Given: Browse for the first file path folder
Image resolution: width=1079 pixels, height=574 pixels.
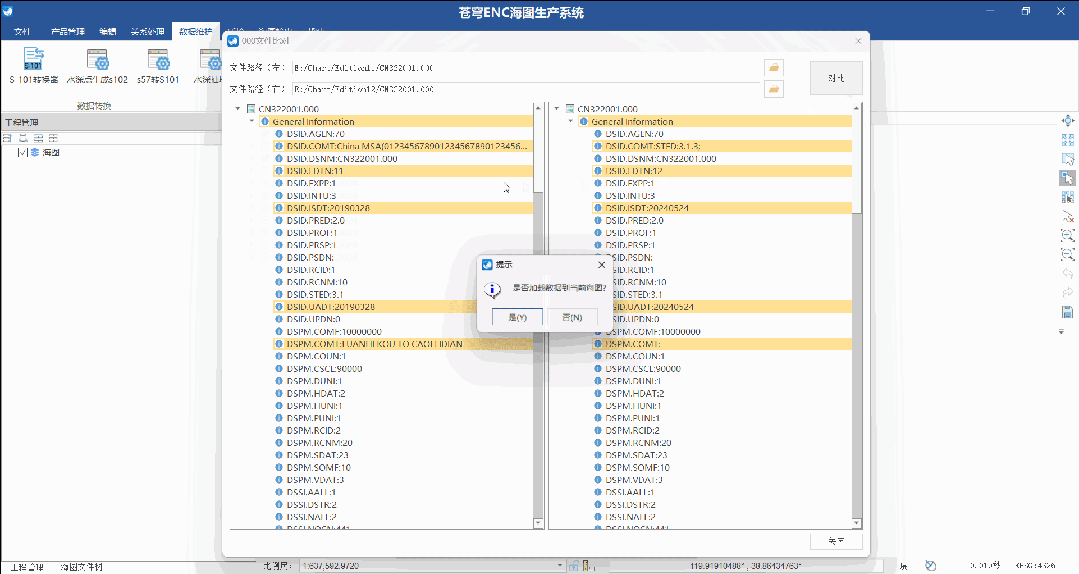Looking at the screenshot, I should coord(773,67).
